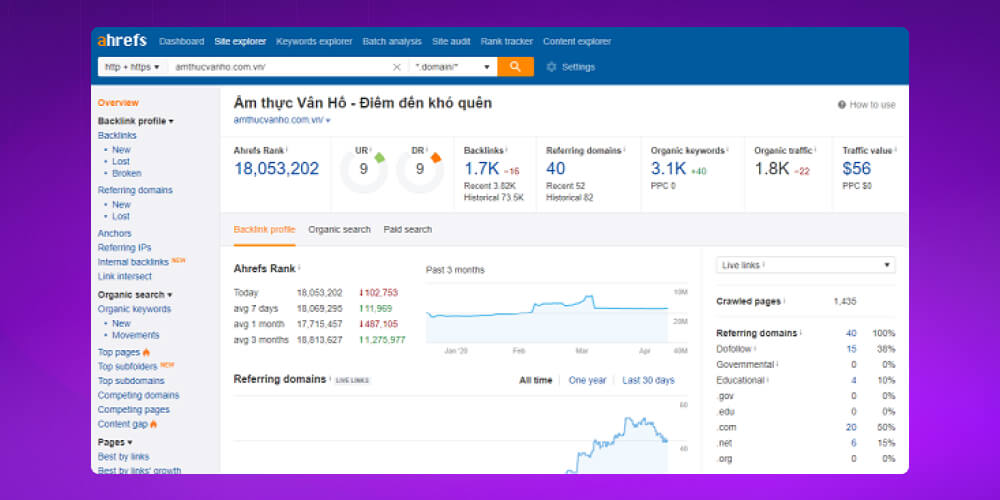Open the *.domain/* mode dropdown
Image resolution: width=1000 pixels, height=500 pixels.
click(453, 67)
